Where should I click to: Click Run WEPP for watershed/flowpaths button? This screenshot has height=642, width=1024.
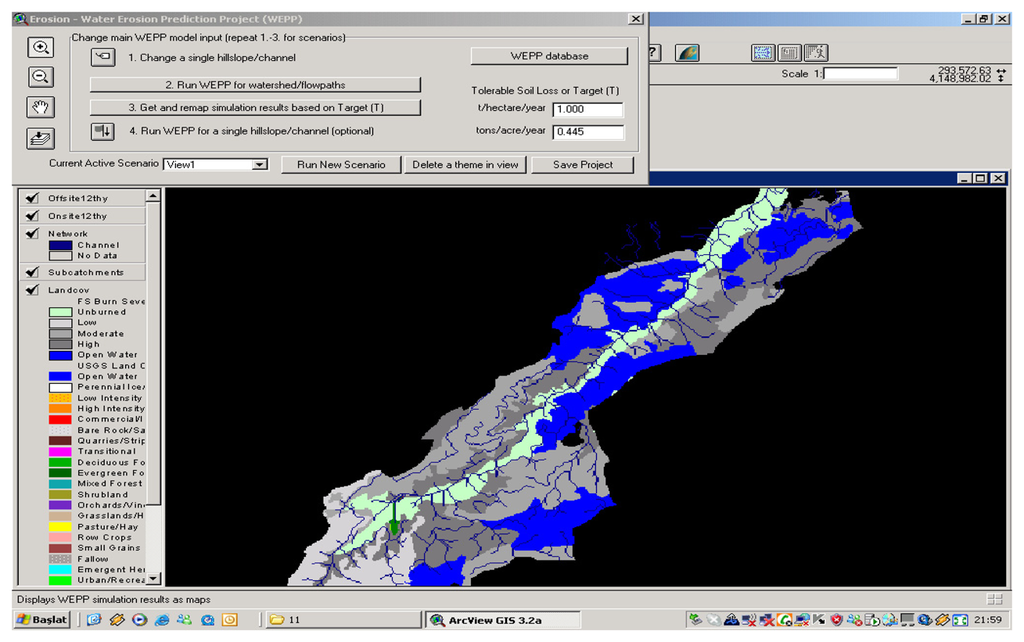coord(255,85)
